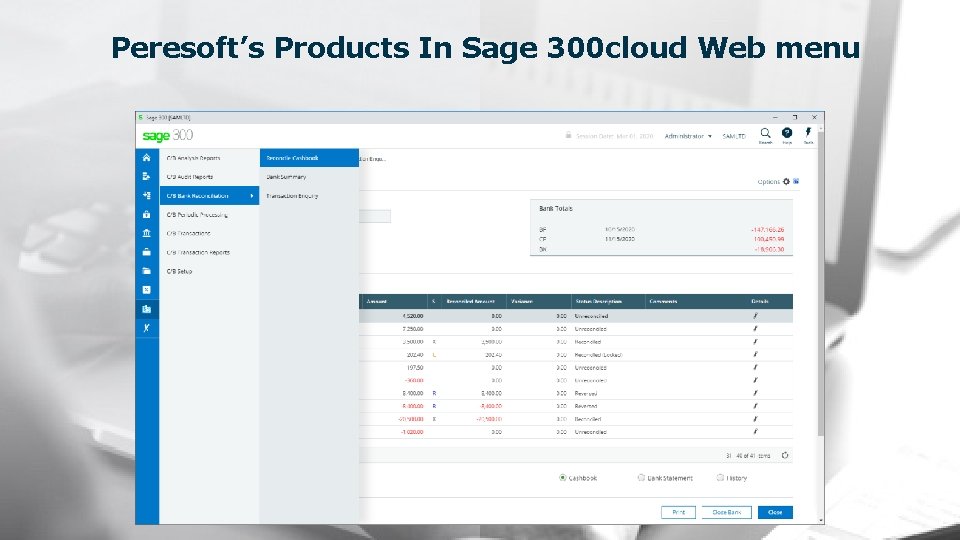Open details pencil for 4,520.00 row
The width and height of the screenshot is (960, 540).
point(756,316)
